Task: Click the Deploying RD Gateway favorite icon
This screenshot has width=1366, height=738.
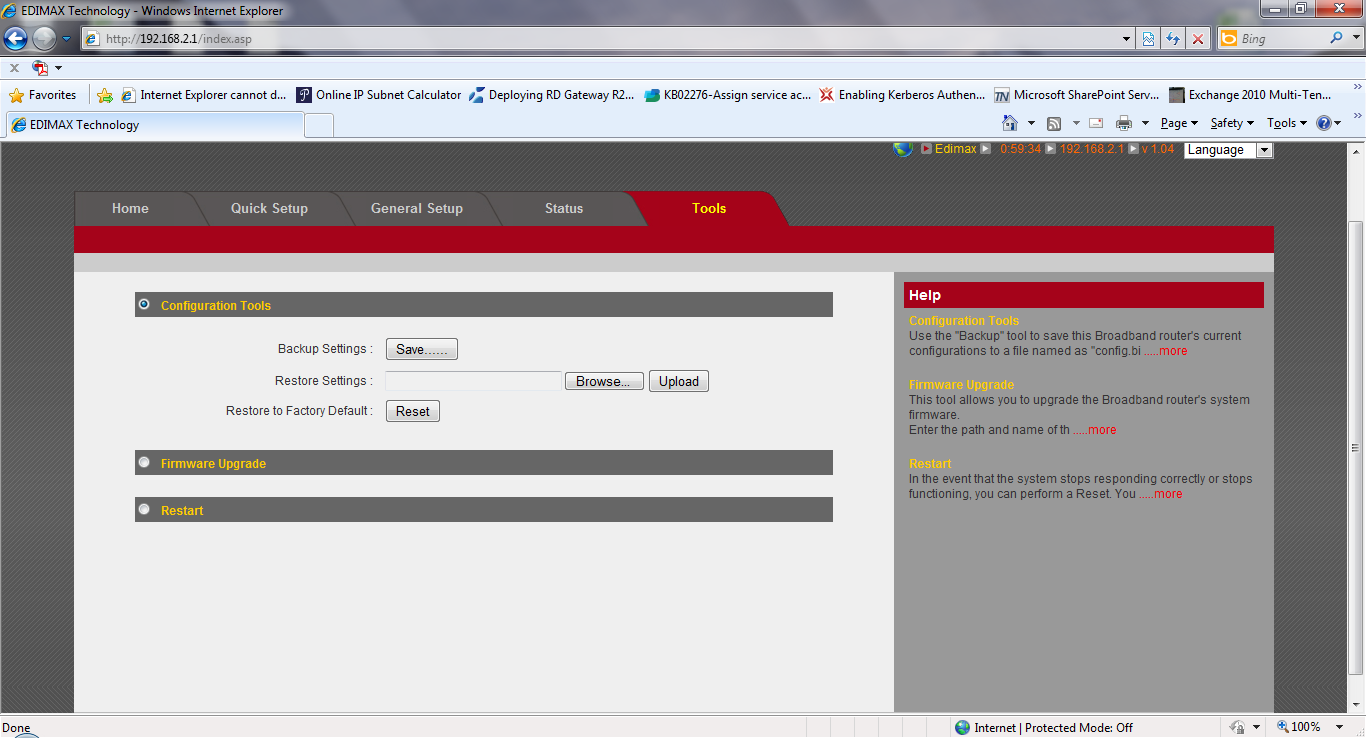Action: (476, 95)
